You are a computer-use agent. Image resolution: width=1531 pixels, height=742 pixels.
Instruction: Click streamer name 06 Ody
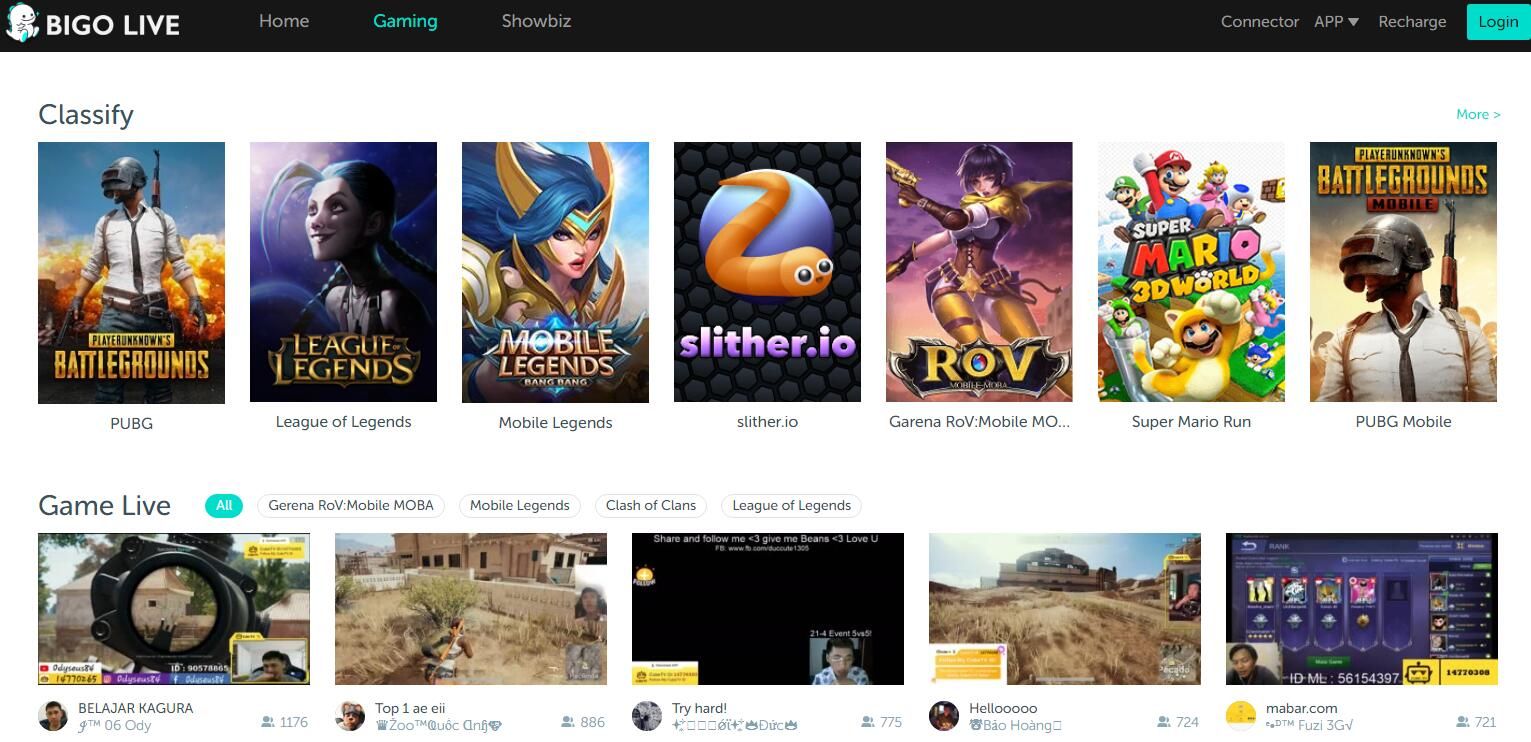point(114,725)
